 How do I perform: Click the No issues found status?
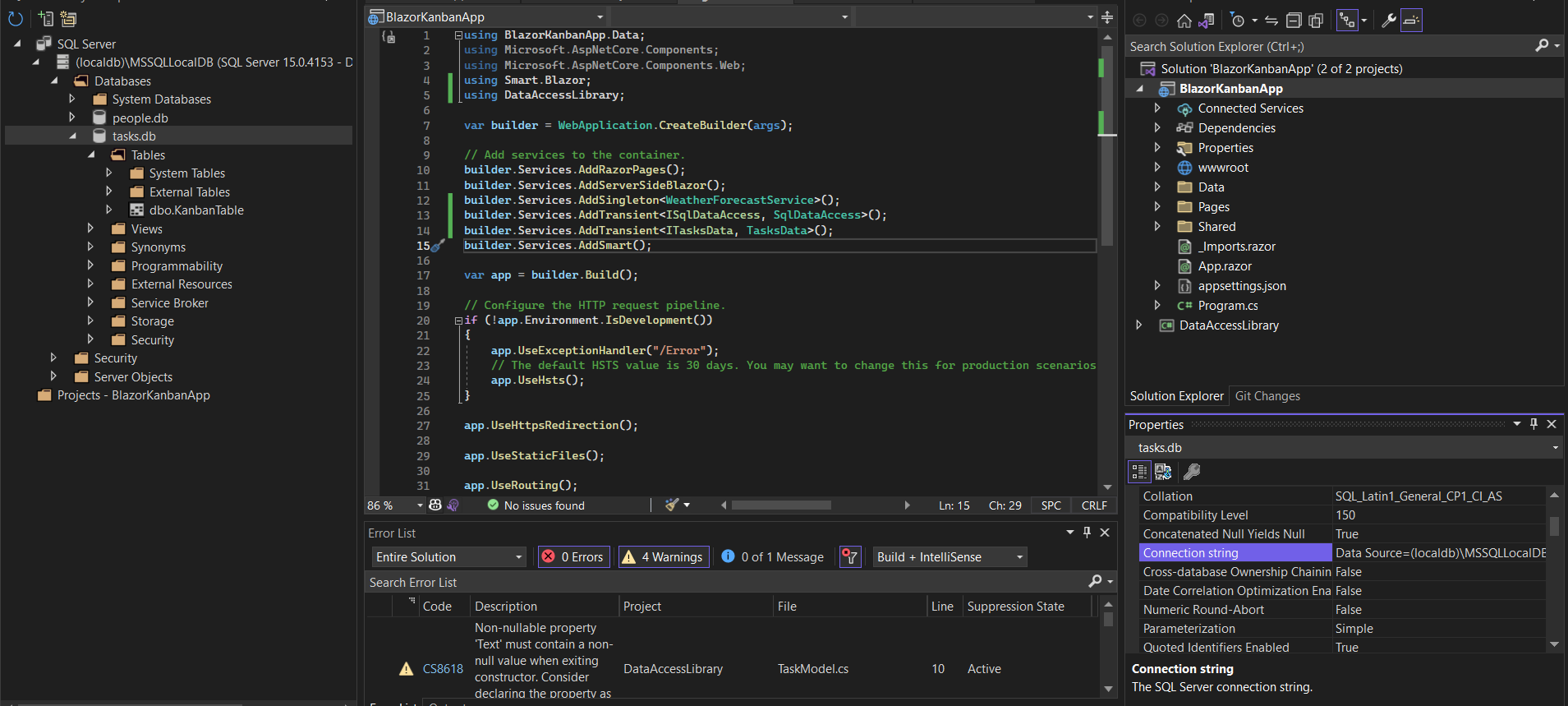click(536, 505)
